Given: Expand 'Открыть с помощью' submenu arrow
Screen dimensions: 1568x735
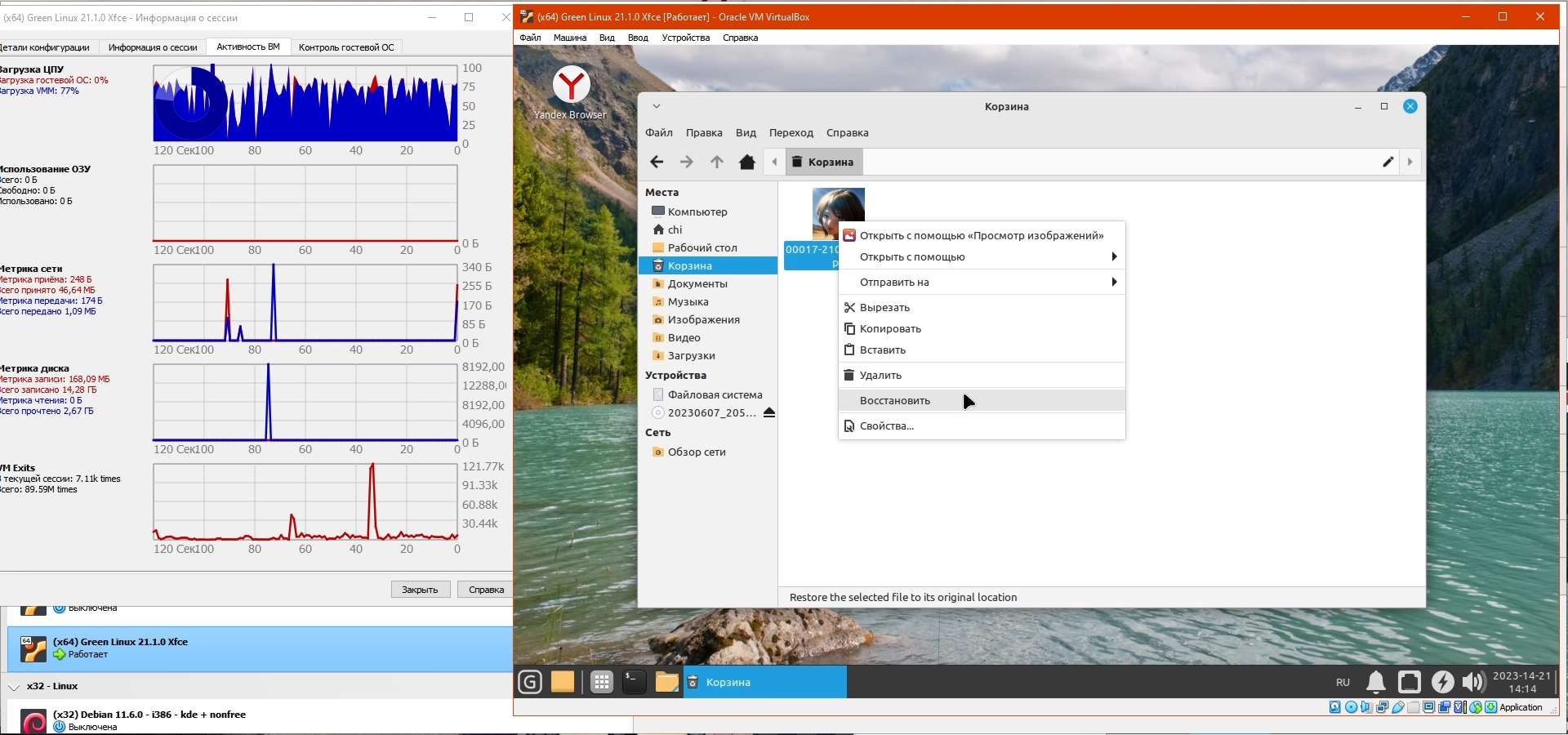Looking at the screenshot, I should tap(1113, 256).
